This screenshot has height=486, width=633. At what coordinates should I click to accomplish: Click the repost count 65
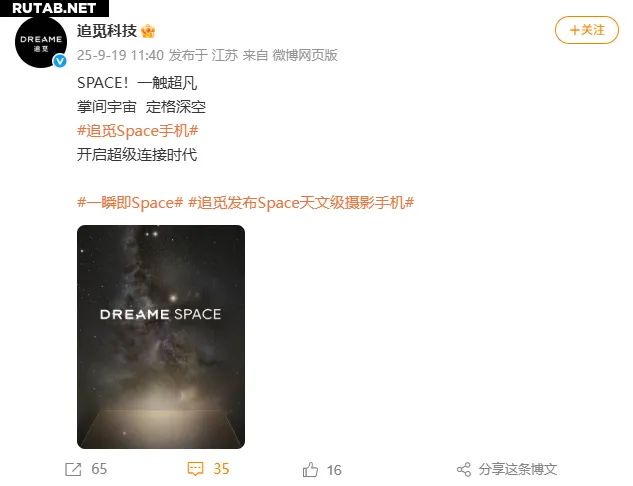coord(99,469)
